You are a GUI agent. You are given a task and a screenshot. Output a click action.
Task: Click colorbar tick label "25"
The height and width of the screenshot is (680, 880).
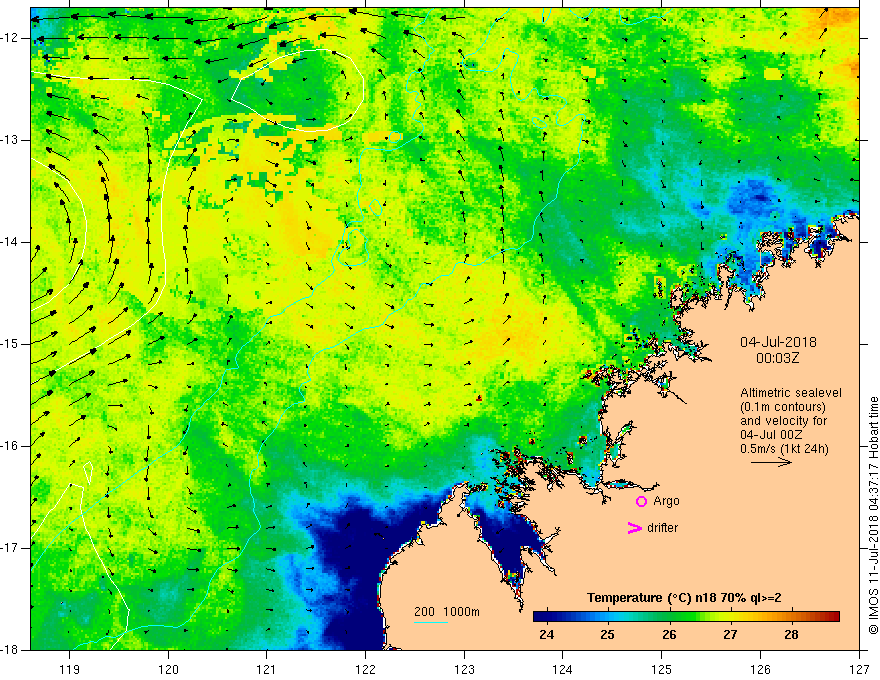pos(607,635)
